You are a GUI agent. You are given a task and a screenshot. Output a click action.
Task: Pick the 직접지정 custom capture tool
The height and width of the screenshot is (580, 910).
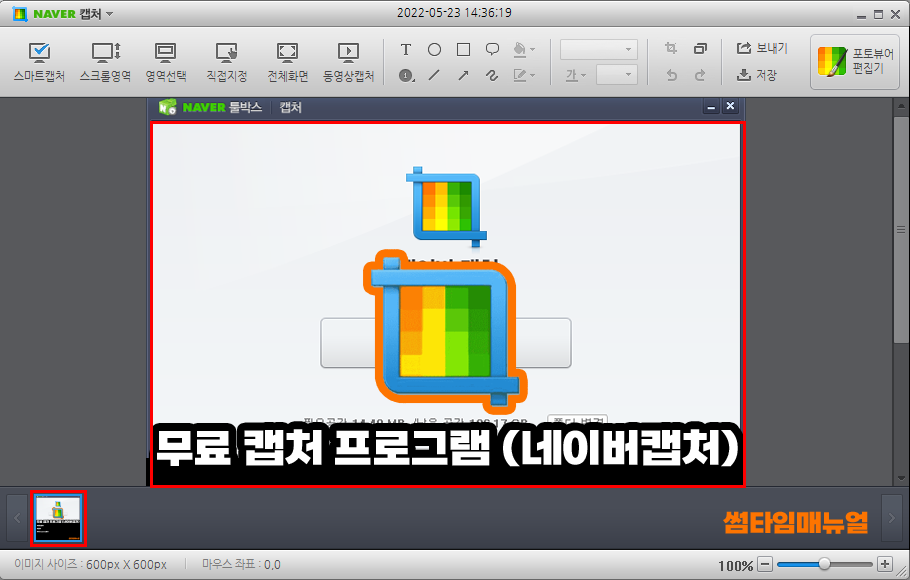tap(227, 62)
